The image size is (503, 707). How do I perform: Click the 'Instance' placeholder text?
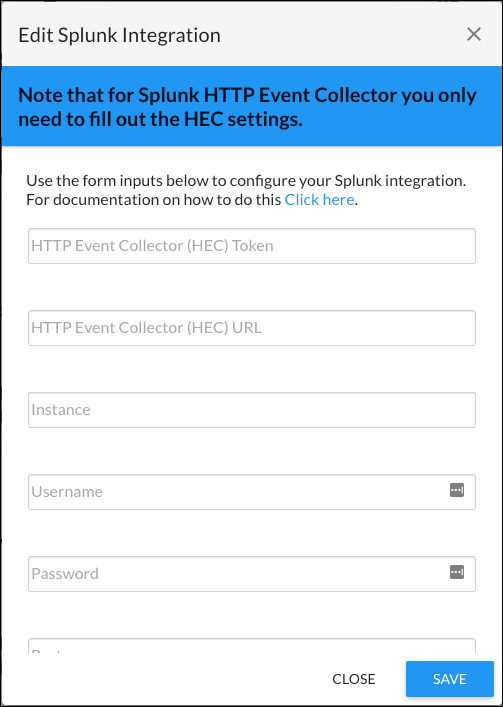[x=61, y=410]
